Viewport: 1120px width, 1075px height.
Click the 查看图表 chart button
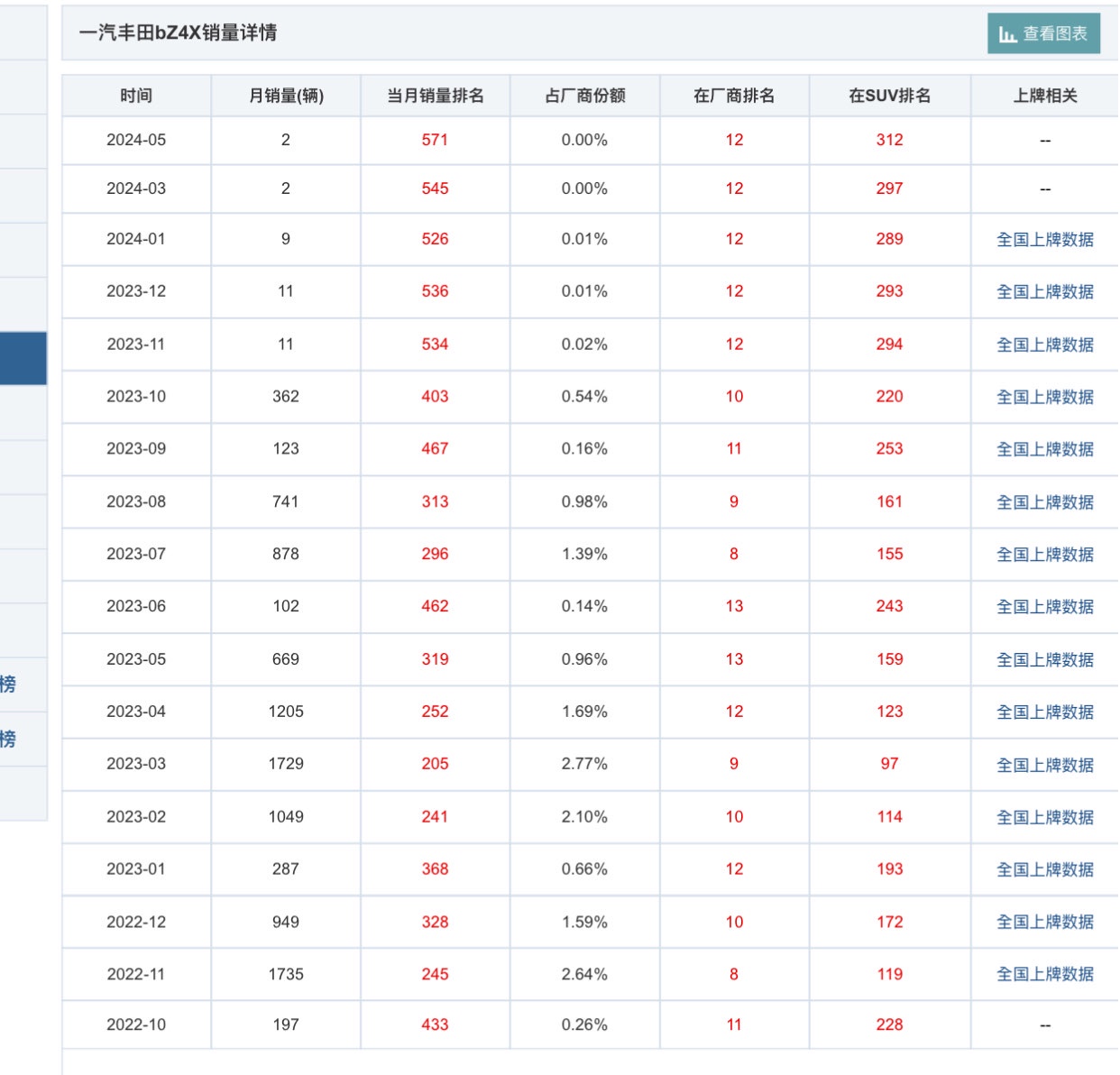click(x=1043, y=33)
